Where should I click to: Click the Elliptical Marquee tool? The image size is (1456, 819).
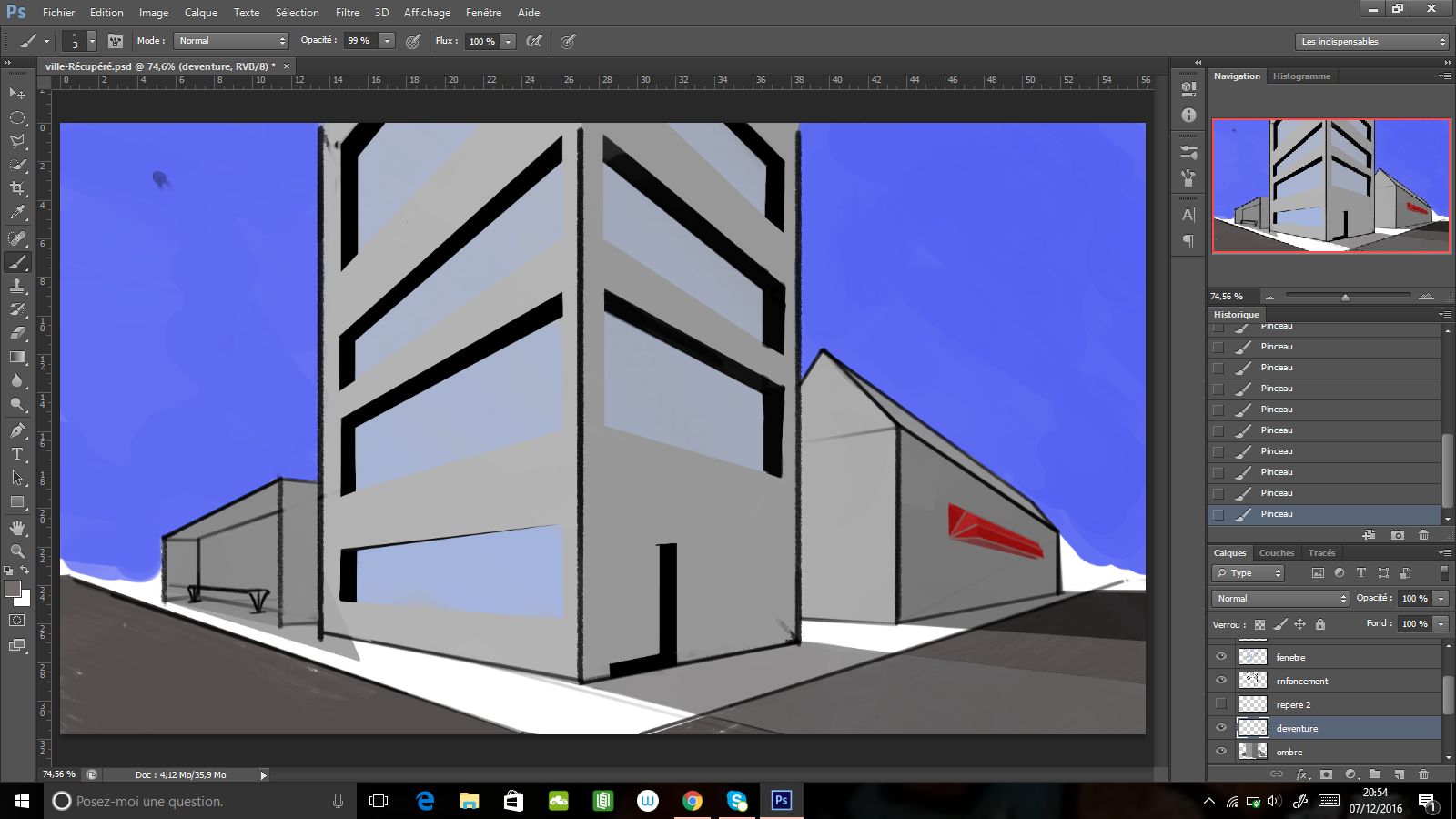tap(17, 117)
